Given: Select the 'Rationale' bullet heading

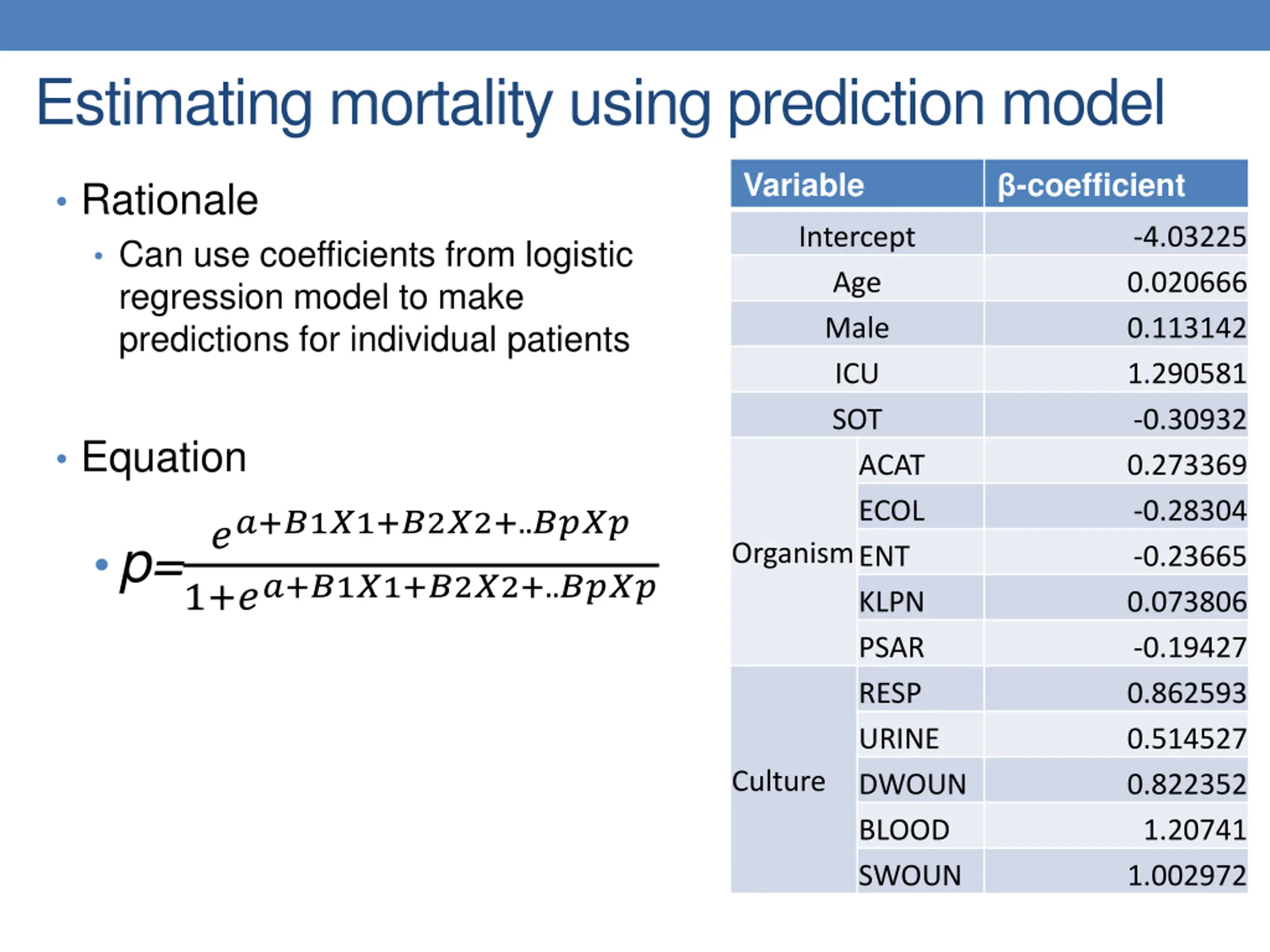Looking at the screenshot, I should point(170,200).
